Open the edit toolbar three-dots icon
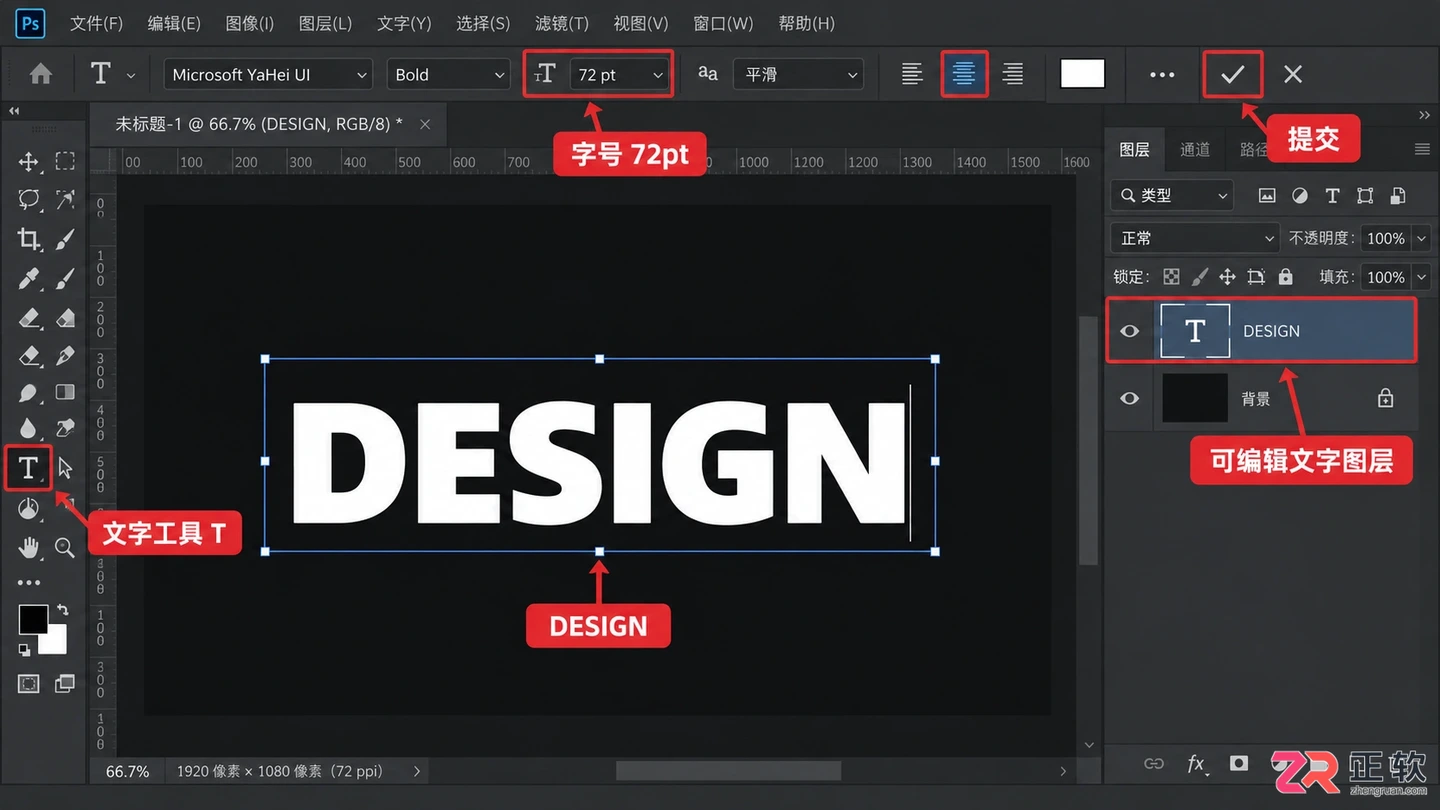The image size is (1440, 810). [29, 582]
